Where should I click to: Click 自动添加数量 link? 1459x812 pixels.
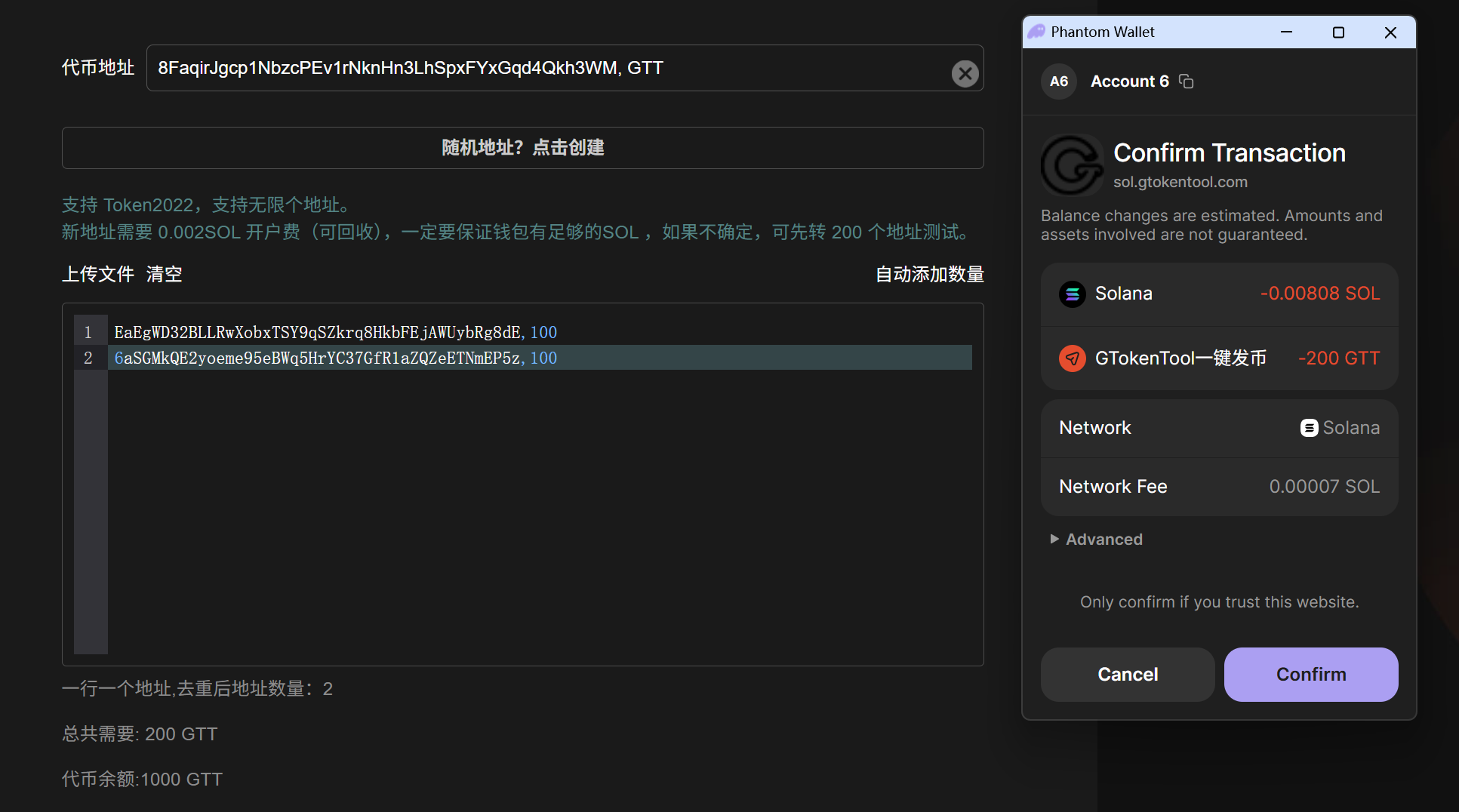coord(929,274)
